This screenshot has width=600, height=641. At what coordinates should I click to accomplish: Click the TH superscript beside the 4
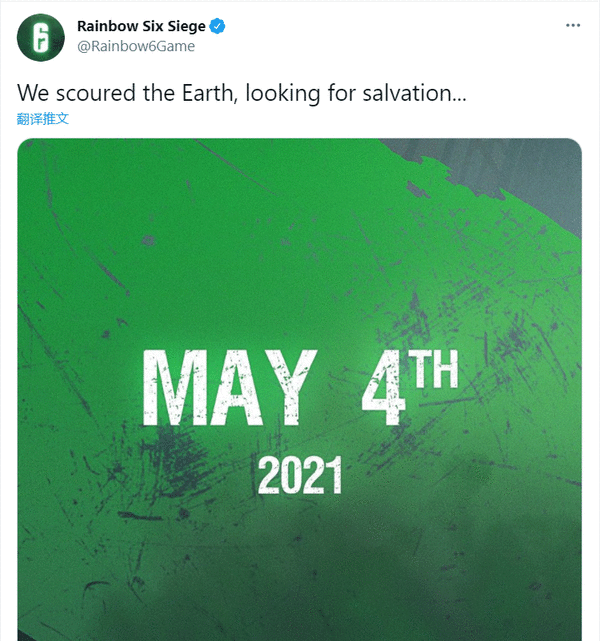coord(434,369)
